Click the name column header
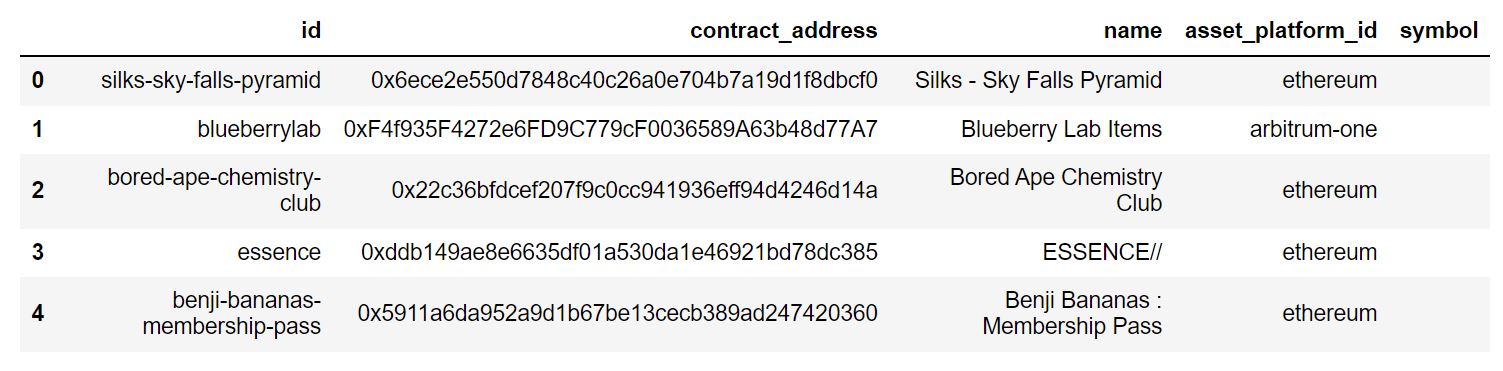This screenshot has width=1503, height=371. [x=1133, y=31]
